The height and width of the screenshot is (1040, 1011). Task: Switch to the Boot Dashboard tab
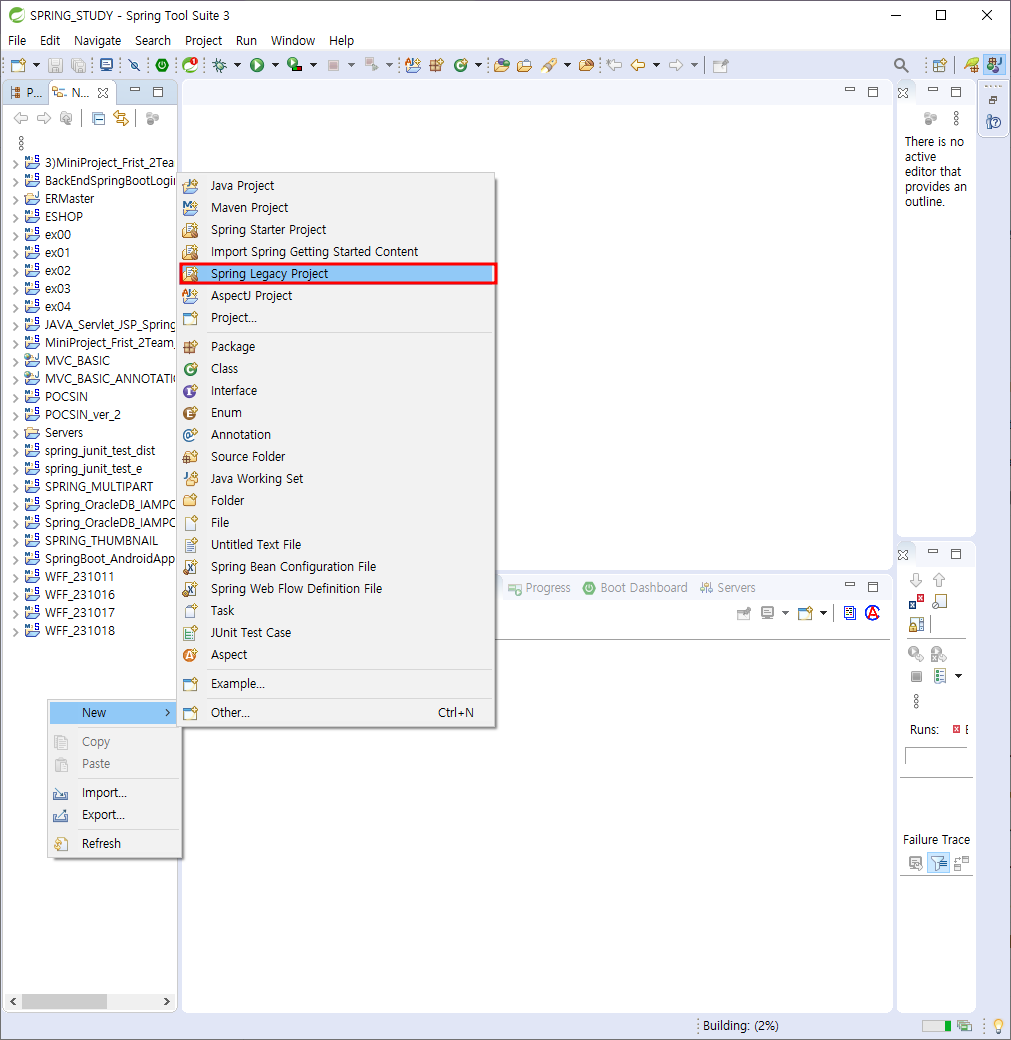pos(635,588)
